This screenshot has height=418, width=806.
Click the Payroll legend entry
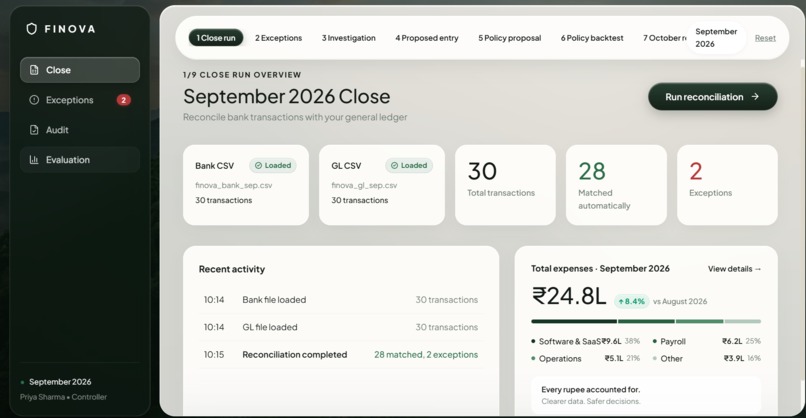707,341
